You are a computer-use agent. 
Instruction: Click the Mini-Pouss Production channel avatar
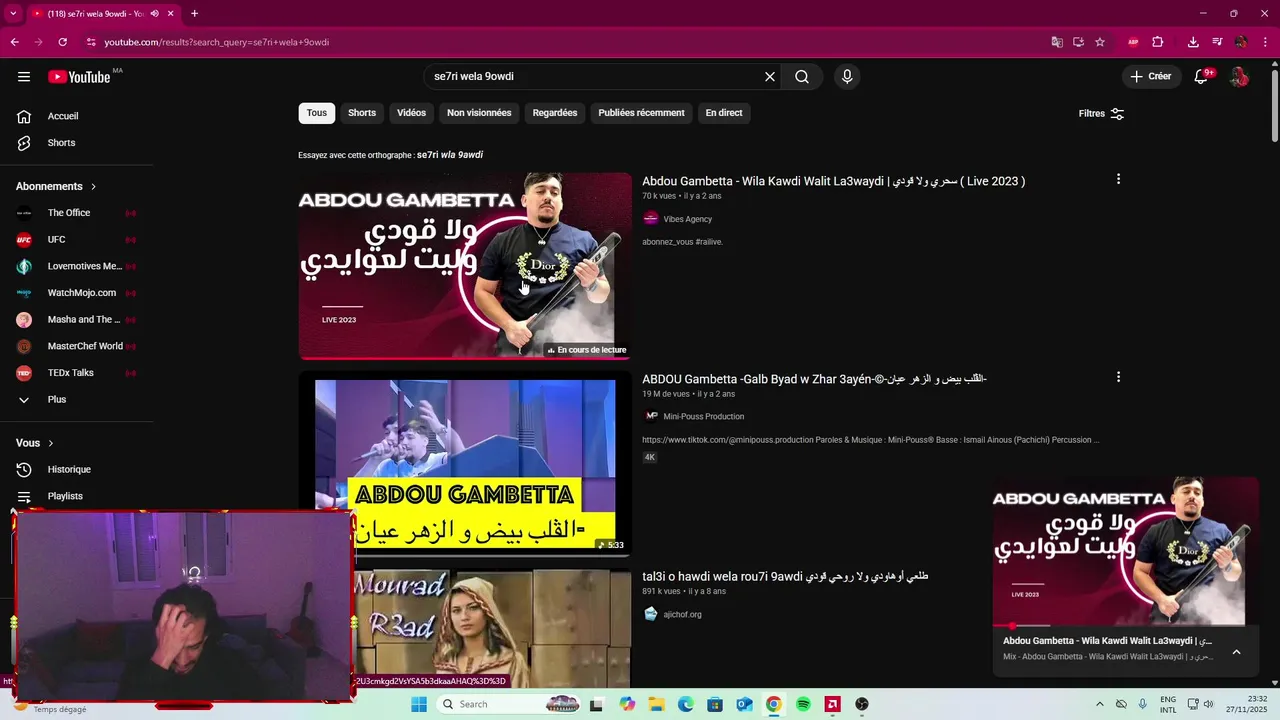coord(651,416)
